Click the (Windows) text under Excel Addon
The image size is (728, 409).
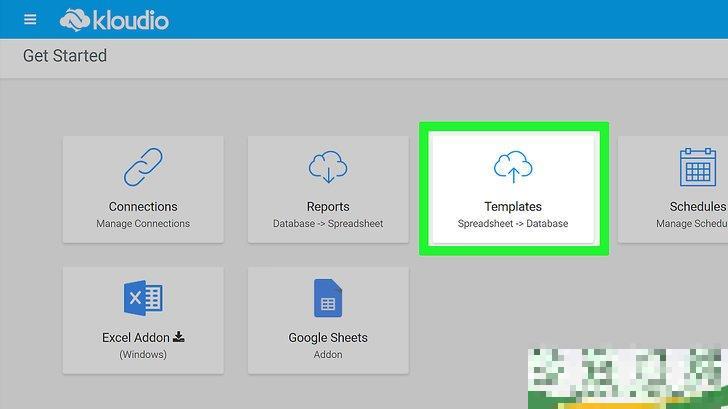pos(143,354)
